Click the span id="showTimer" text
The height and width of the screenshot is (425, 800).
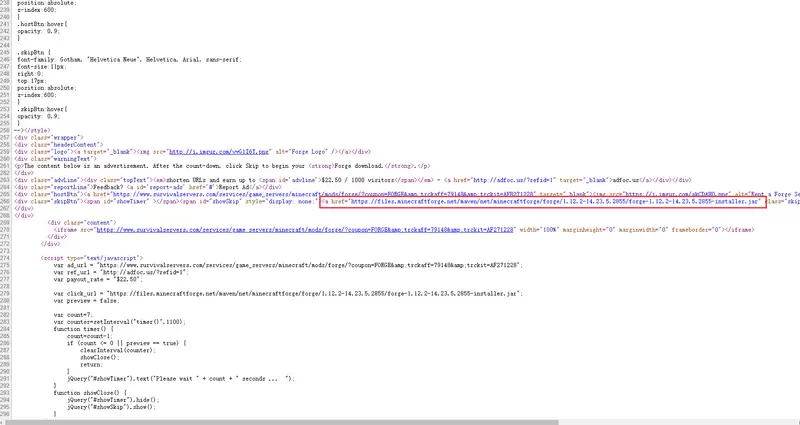coord(120,202)
